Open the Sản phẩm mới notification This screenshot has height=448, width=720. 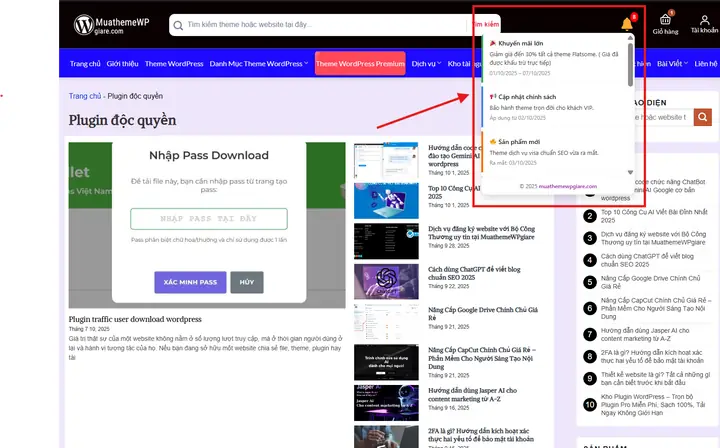point(555,152)
